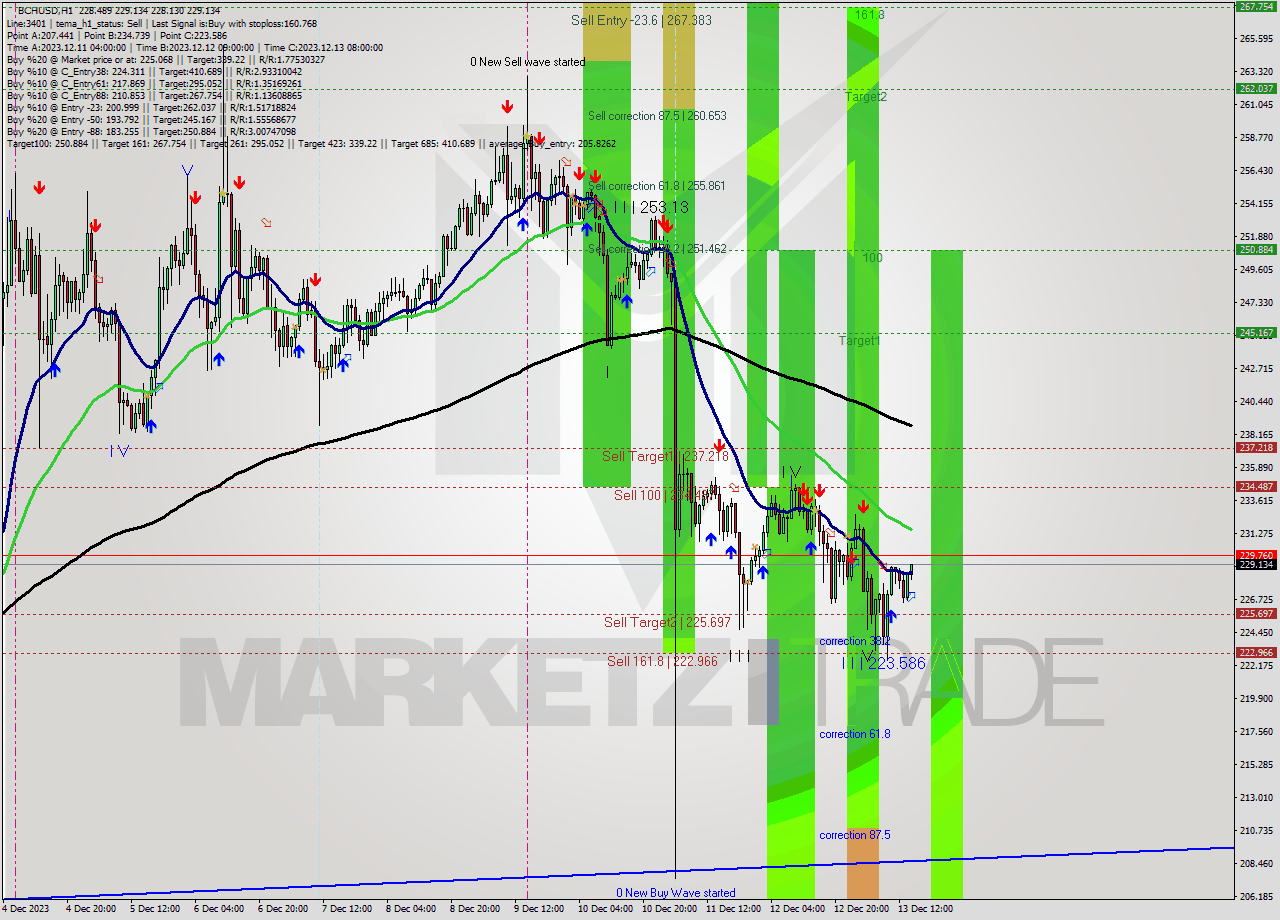Click the 'Sell Entry -23.6 | 267.383' label
This screenshot has height=920, width=1280.
point(641,20)
